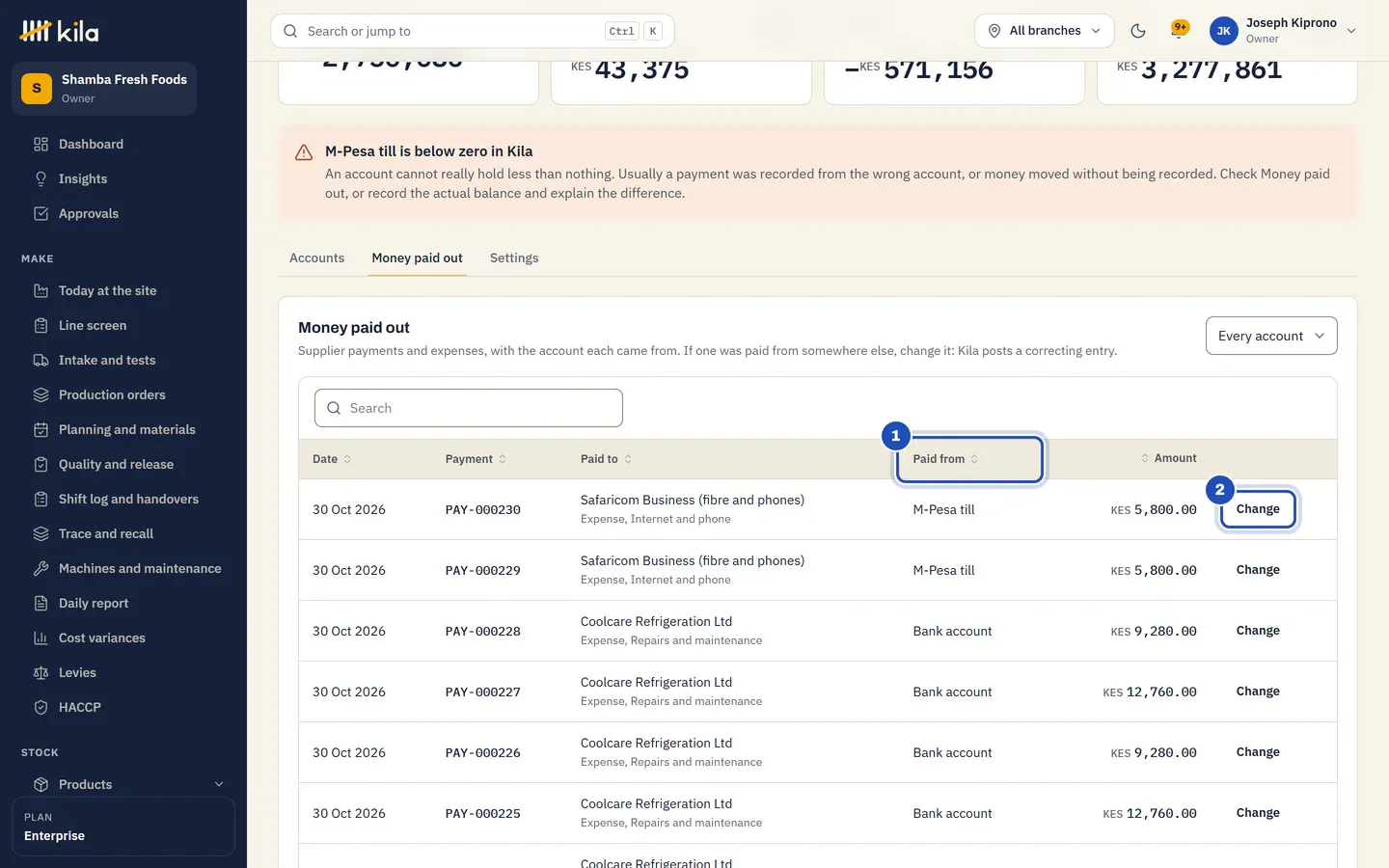Sort table by Date column
Image resolution: width=1389 pixels, height=868 pixels.
point(332,459)
